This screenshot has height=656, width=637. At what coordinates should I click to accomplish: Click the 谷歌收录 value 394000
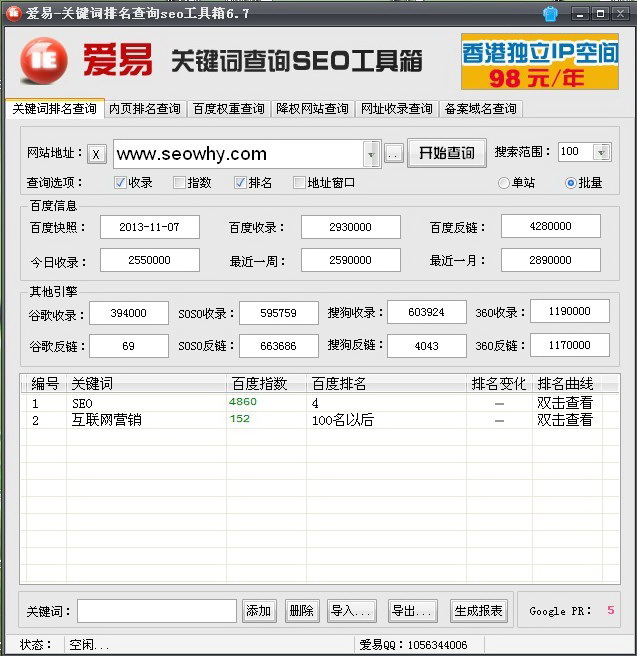tap(129, 313)
